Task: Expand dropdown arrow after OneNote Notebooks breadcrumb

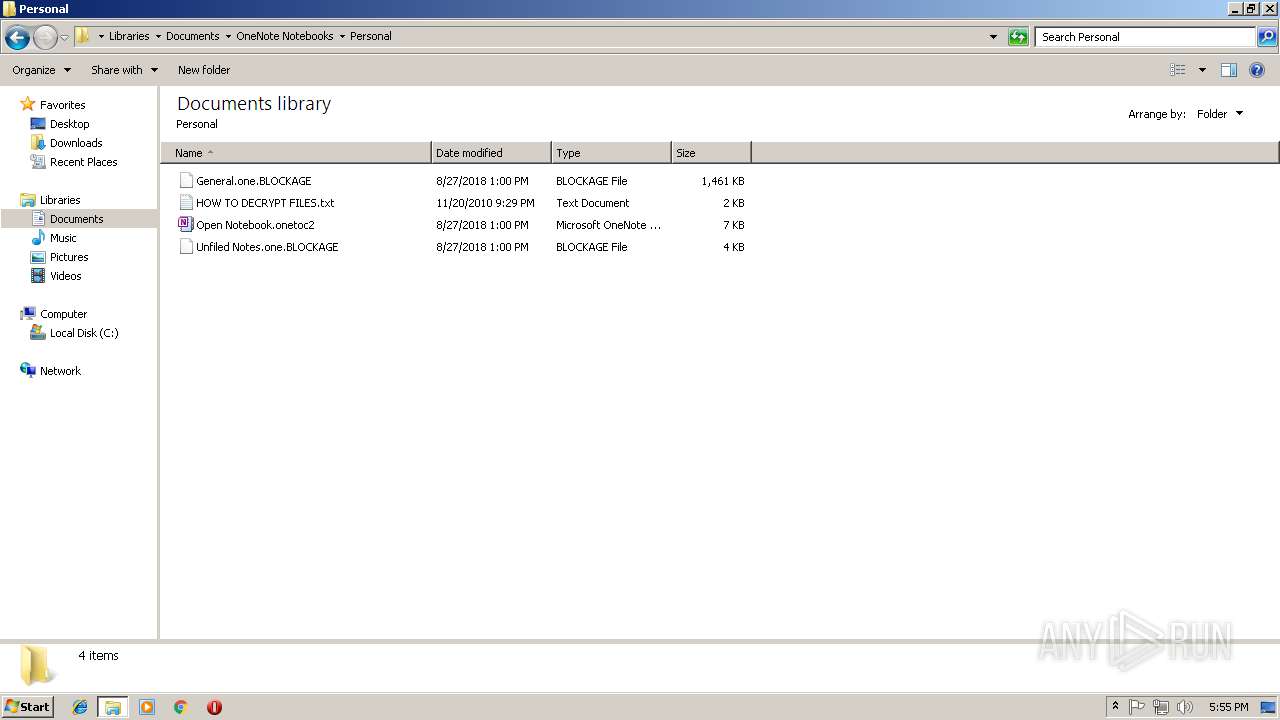Action: coord(342,36)
